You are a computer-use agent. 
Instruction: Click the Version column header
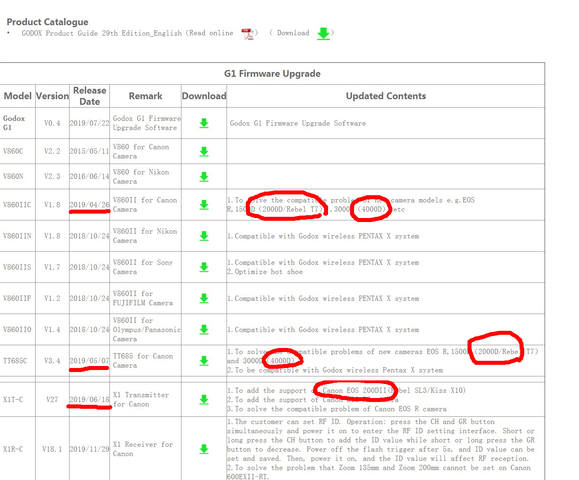[52, 96]
